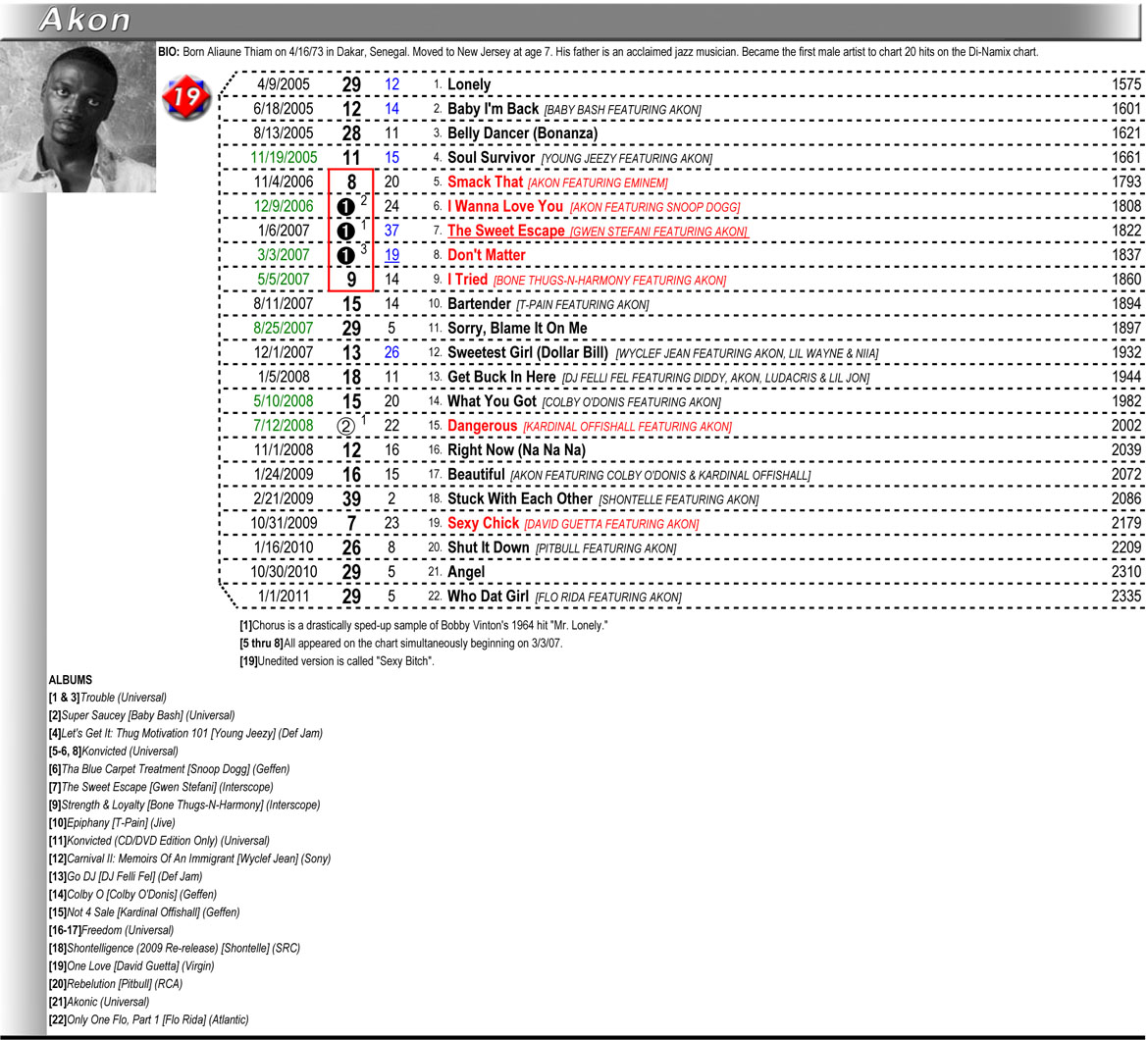This screenshot has height=1040, width=1148.
Task: Click the number-one peak icon for The Sweet Escape
Action: point(345,232)
